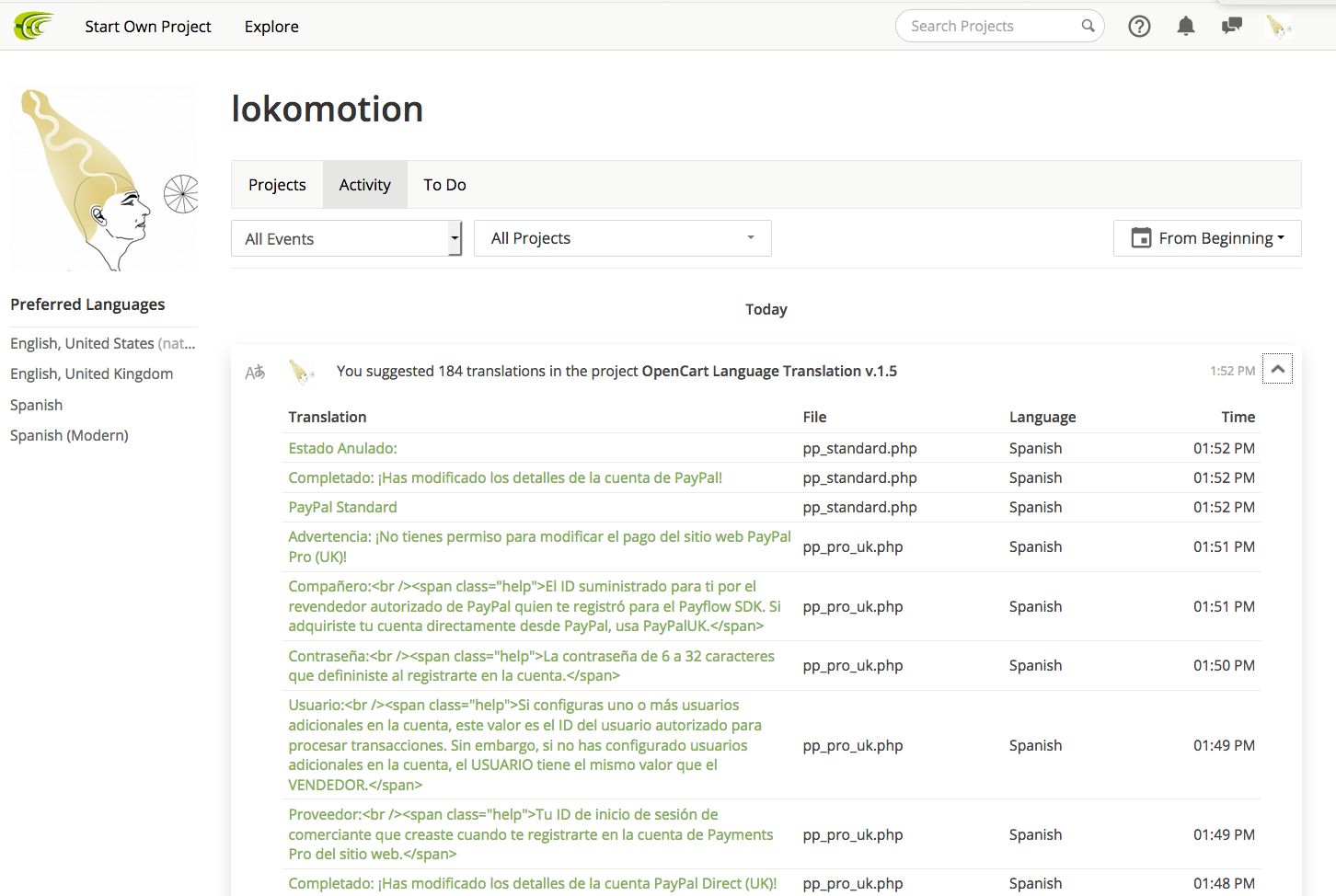Open 'Completado: ¡Has modificado... cuenta de PayPal!' translation
The image size is (1336, 896).
(x=505, y=477)
